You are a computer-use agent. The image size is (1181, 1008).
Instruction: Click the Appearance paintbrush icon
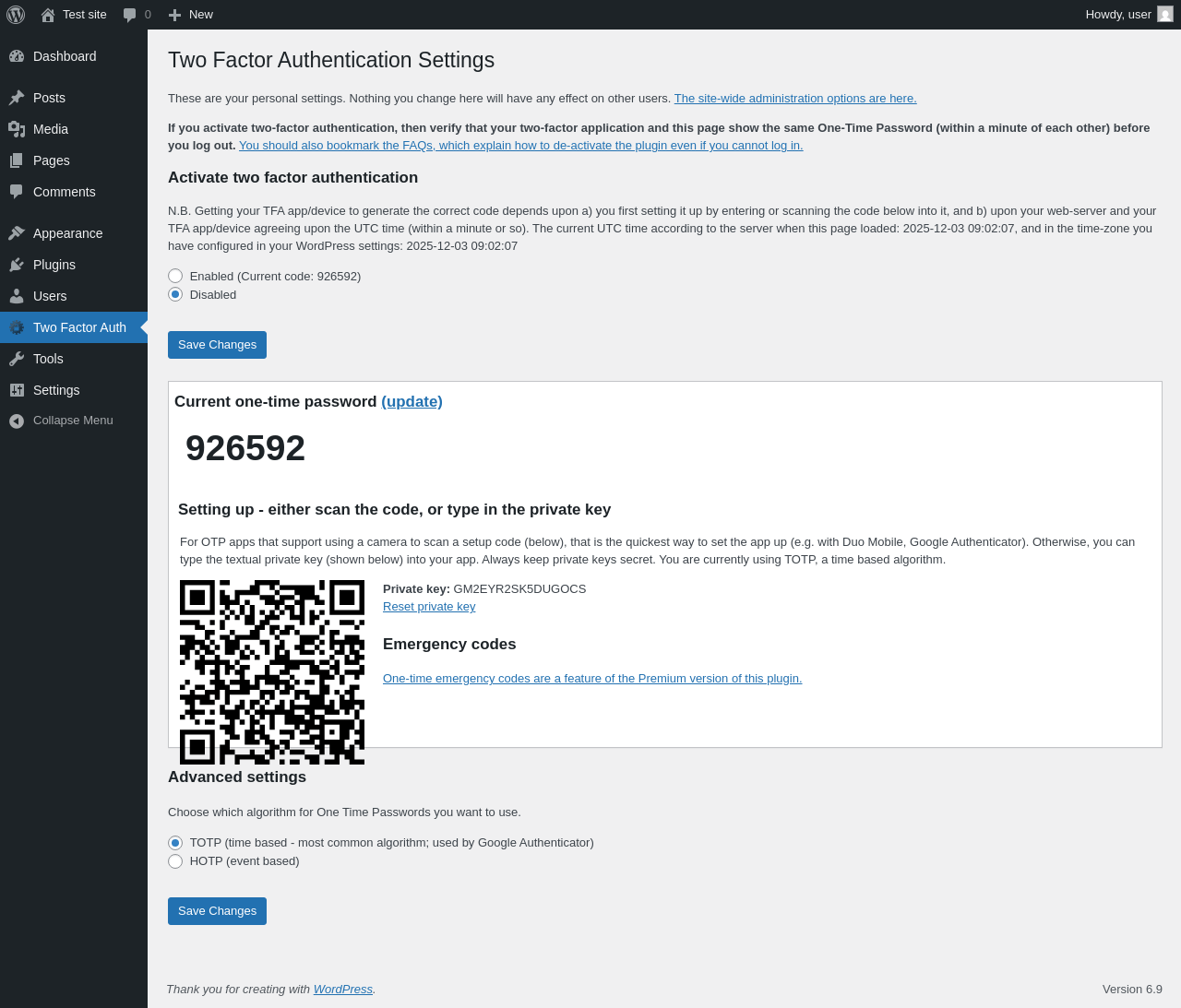(17, 233)
